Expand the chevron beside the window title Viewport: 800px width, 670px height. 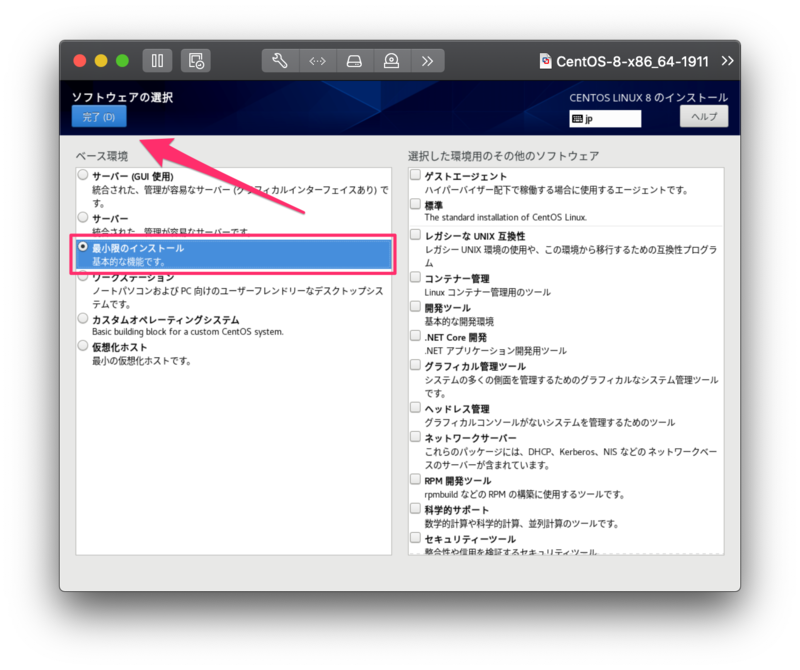[728, 61]
